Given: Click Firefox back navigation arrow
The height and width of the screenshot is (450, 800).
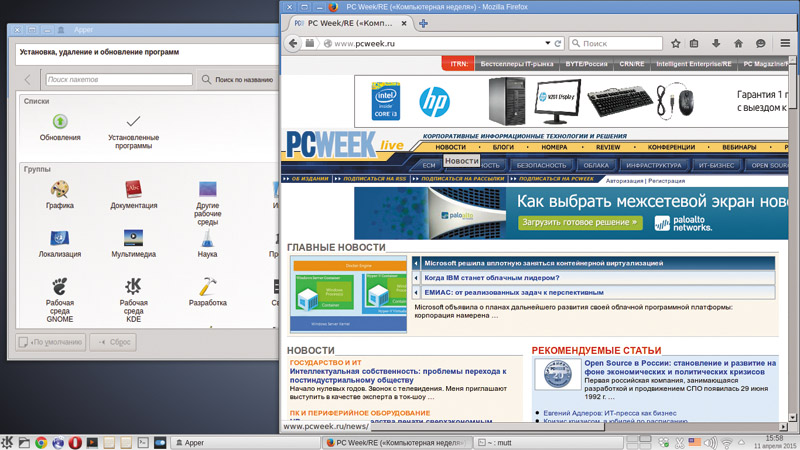Looking at the screenshot, I should 293,43.
